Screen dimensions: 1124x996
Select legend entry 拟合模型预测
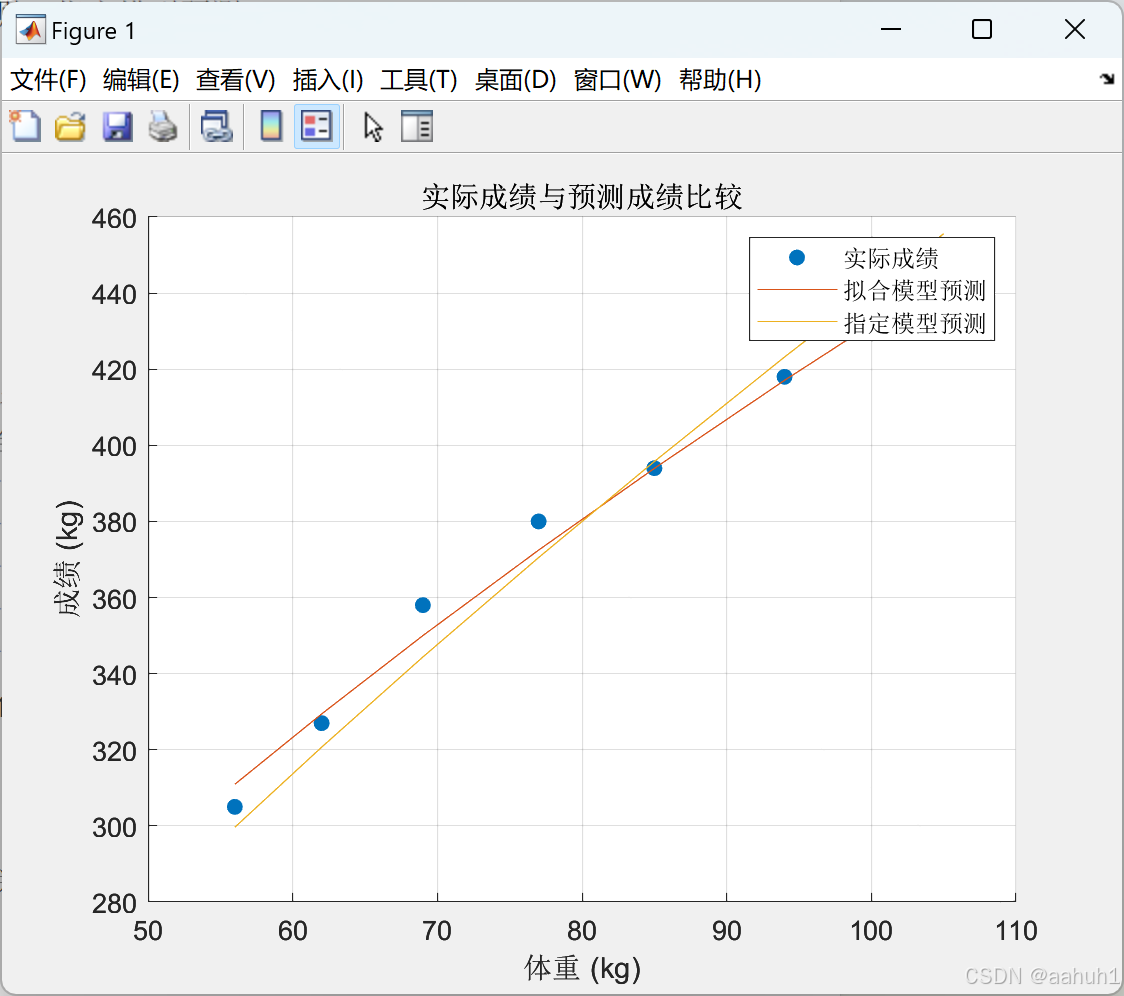pos(914,290)
